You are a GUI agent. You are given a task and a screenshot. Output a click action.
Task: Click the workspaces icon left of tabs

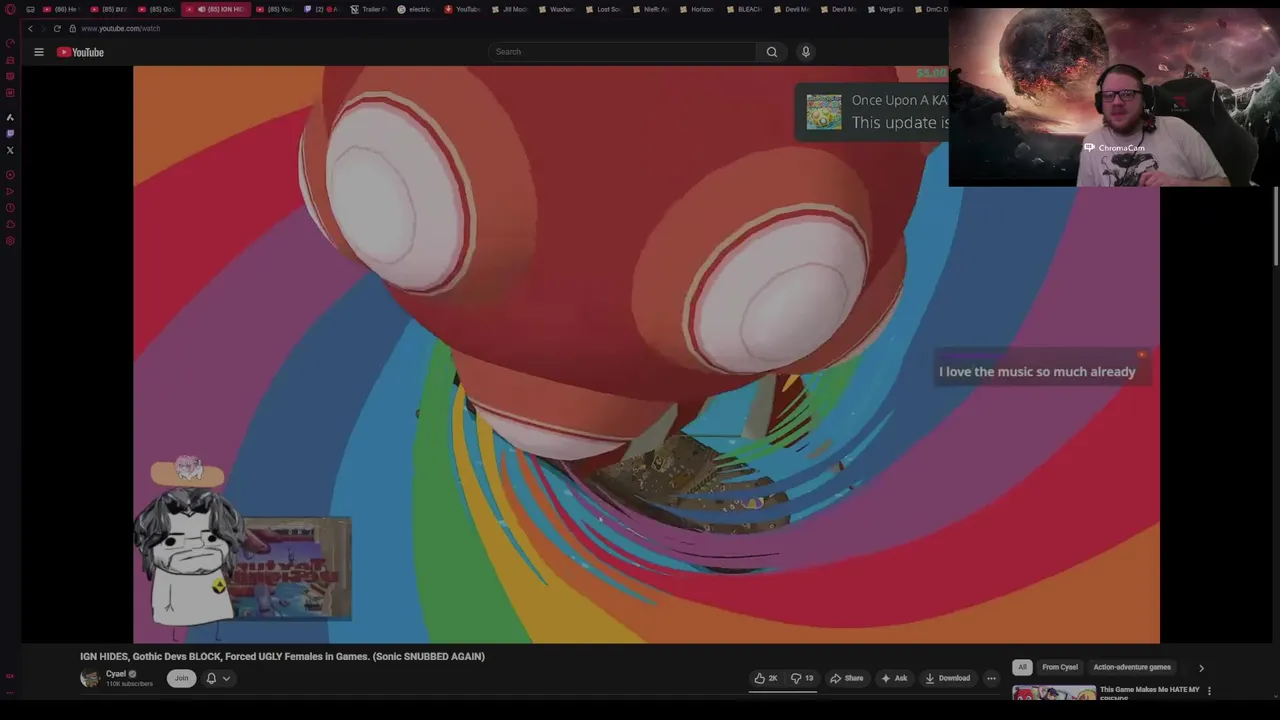(30, 9)
